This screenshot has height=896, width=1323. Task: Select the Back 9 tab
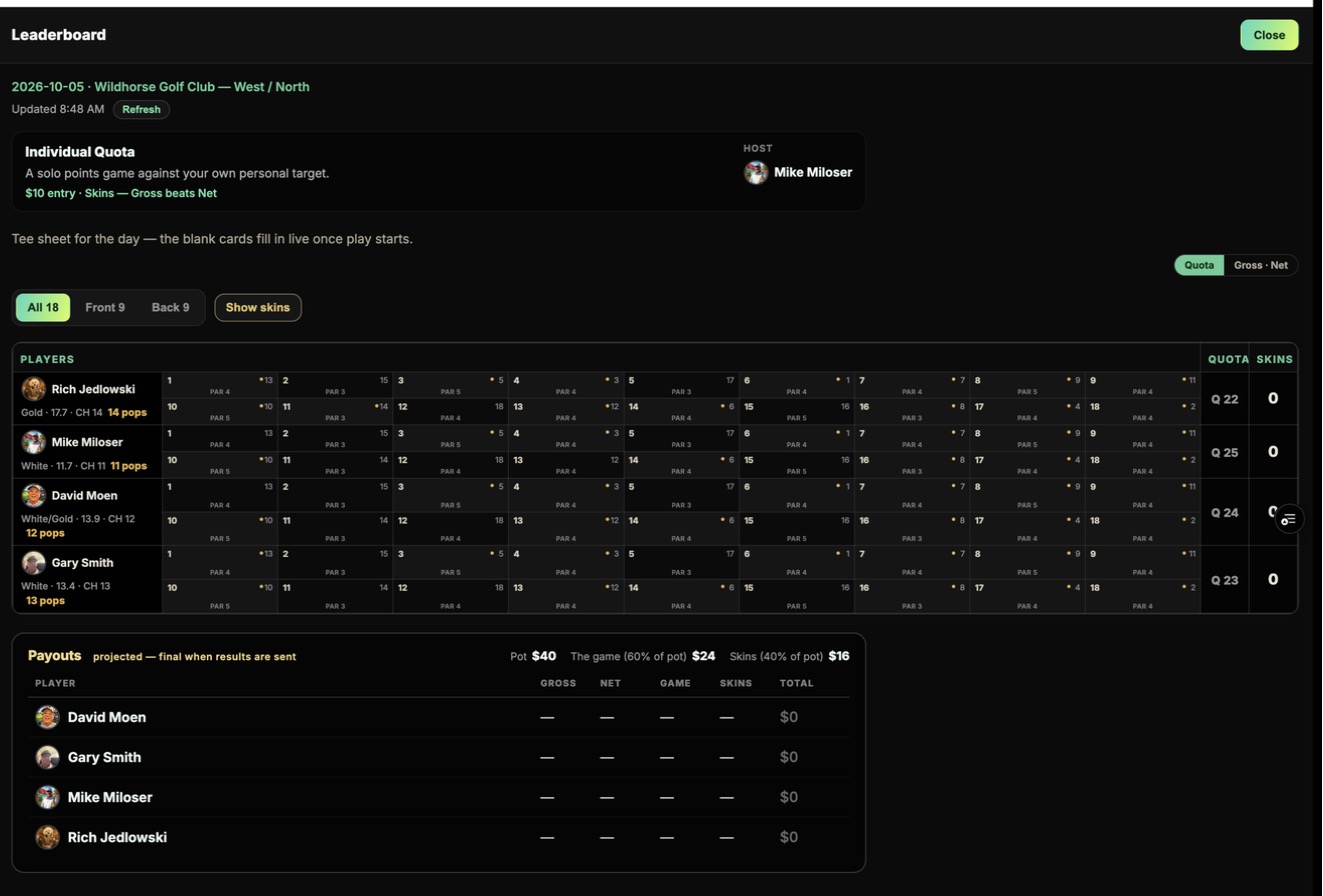coord(170,307)
